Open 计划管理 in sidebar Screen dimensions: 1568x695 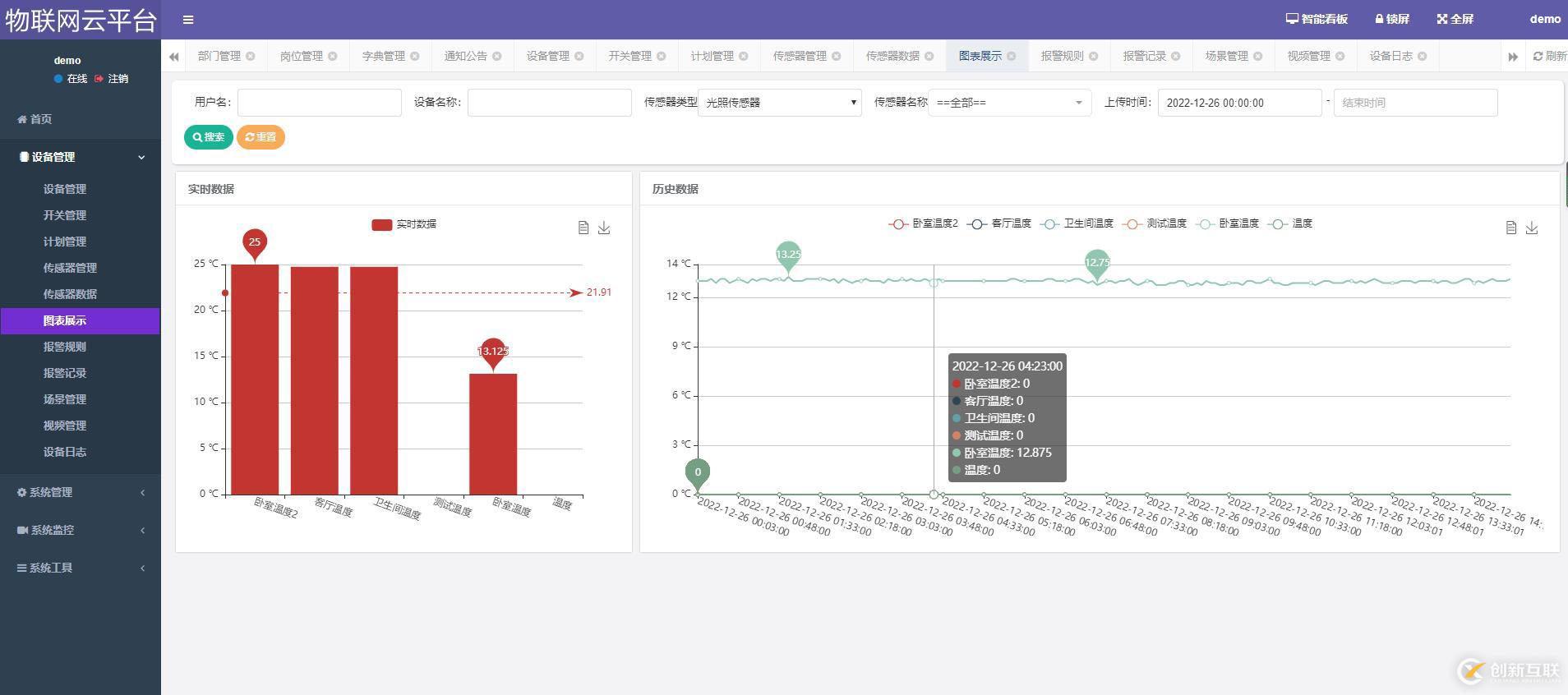[65, 242]
